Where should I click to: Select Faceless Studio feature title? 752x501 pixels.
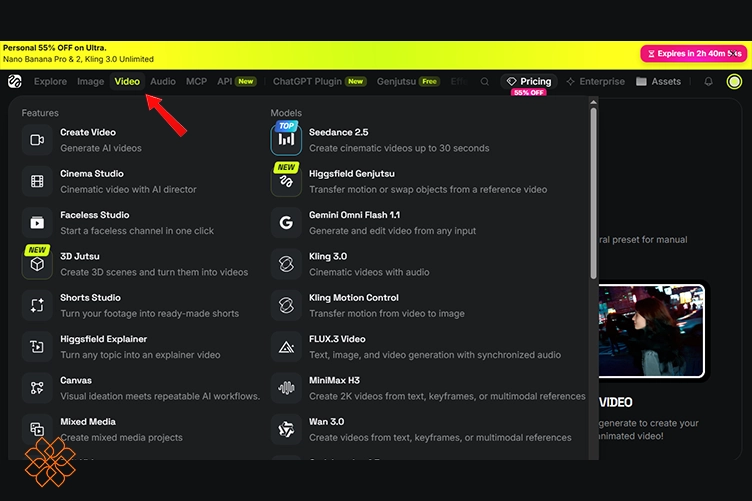point(94,215)
